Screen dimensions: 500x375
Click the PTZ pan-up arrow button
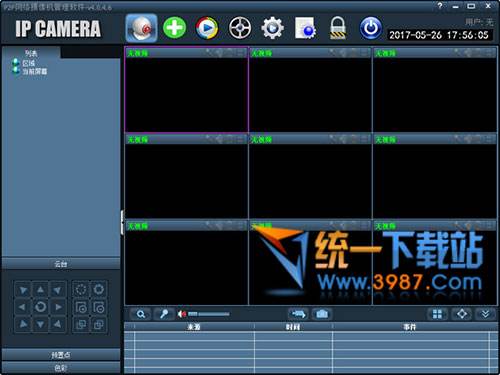pyautogui.click(x=40, y=290)
